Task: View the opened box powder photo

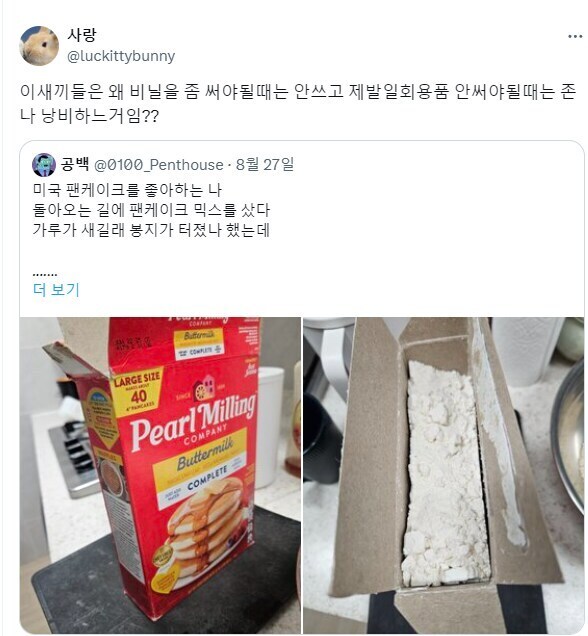Action: [x=444, y=475]
